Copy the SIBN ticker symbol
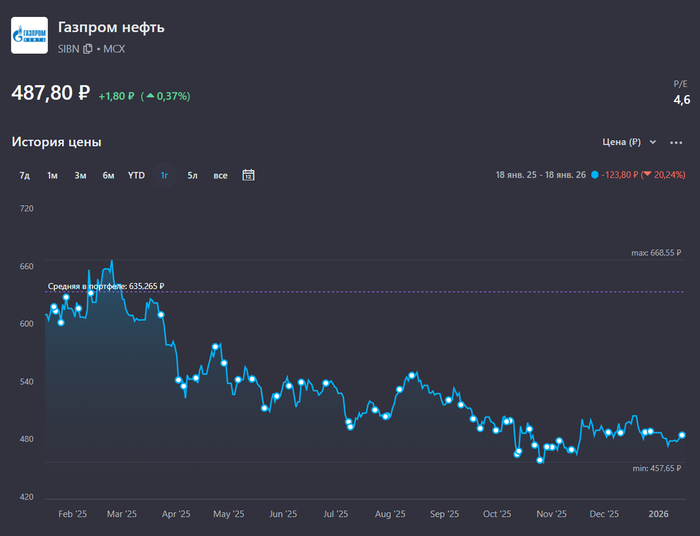Screen dimensions: 700x536 tap(88, 48)
